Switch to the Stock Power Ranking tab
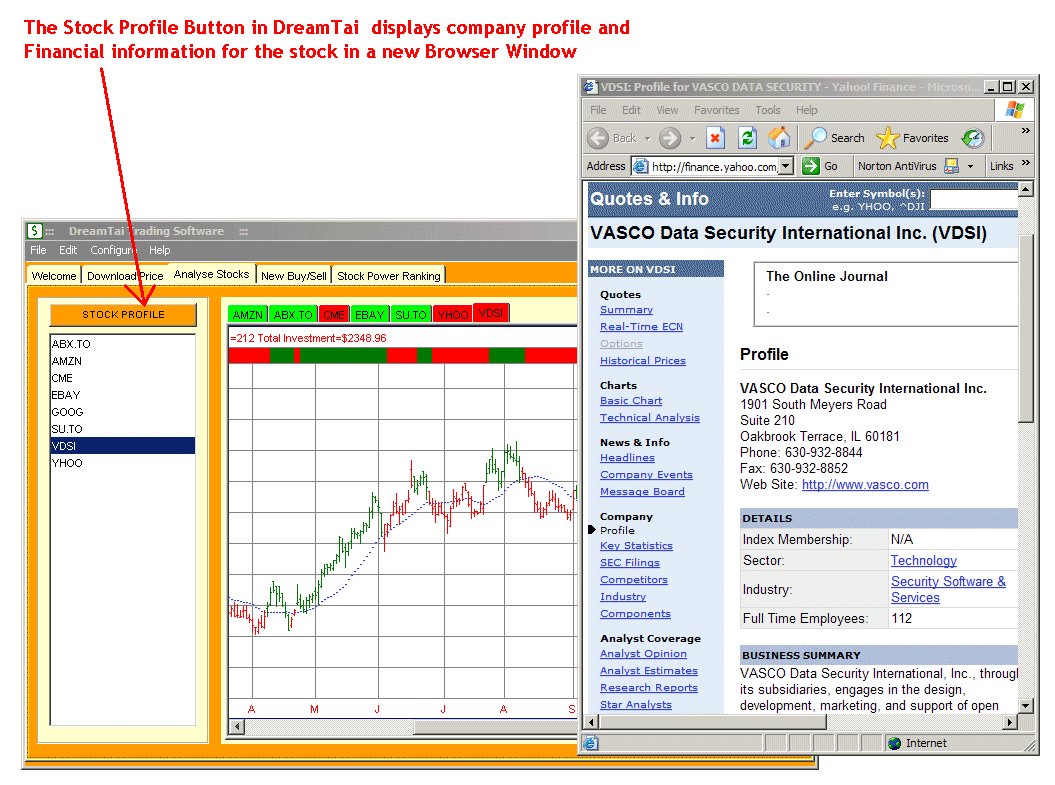 tap(389, 276)
